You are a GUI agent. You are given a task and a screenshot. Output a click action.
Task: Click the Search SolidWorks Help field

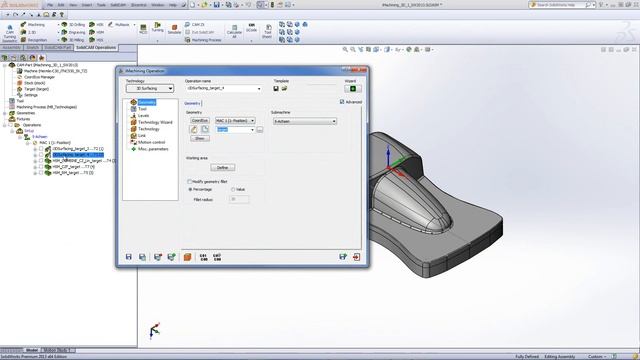click(x=562, y=5)
